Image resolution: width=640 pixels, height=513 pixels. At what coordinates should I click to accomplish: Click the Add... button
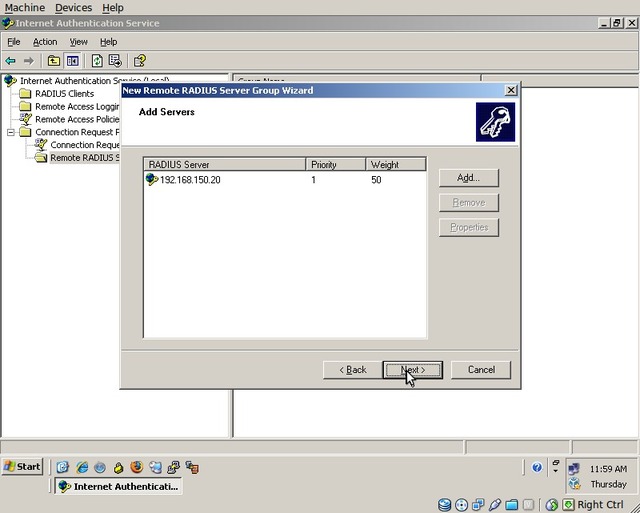click(468, 178)
